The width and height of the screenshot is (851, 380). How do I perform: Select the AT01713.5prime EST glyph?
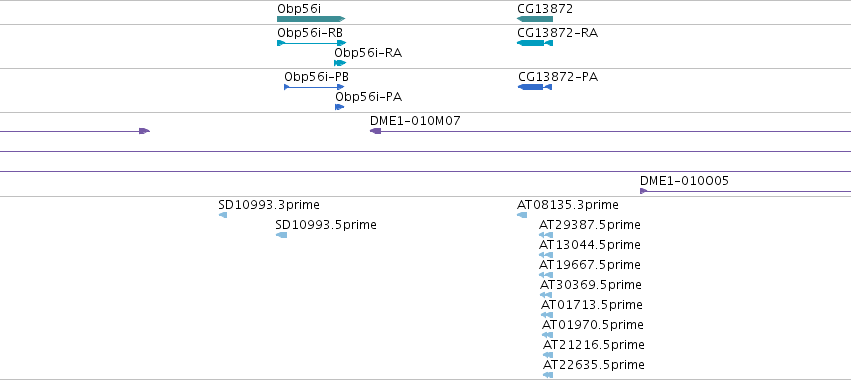[x=547, y=315]
